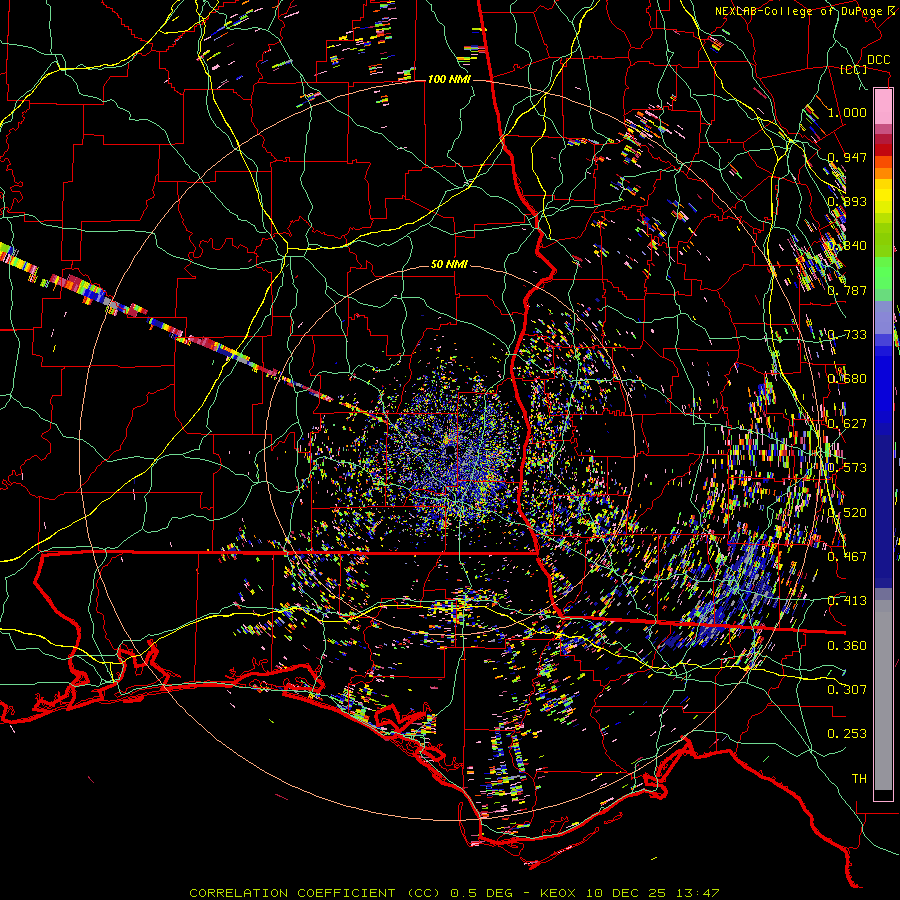
Task: Select the DCC legend title
Action: [x=878, y=60]
